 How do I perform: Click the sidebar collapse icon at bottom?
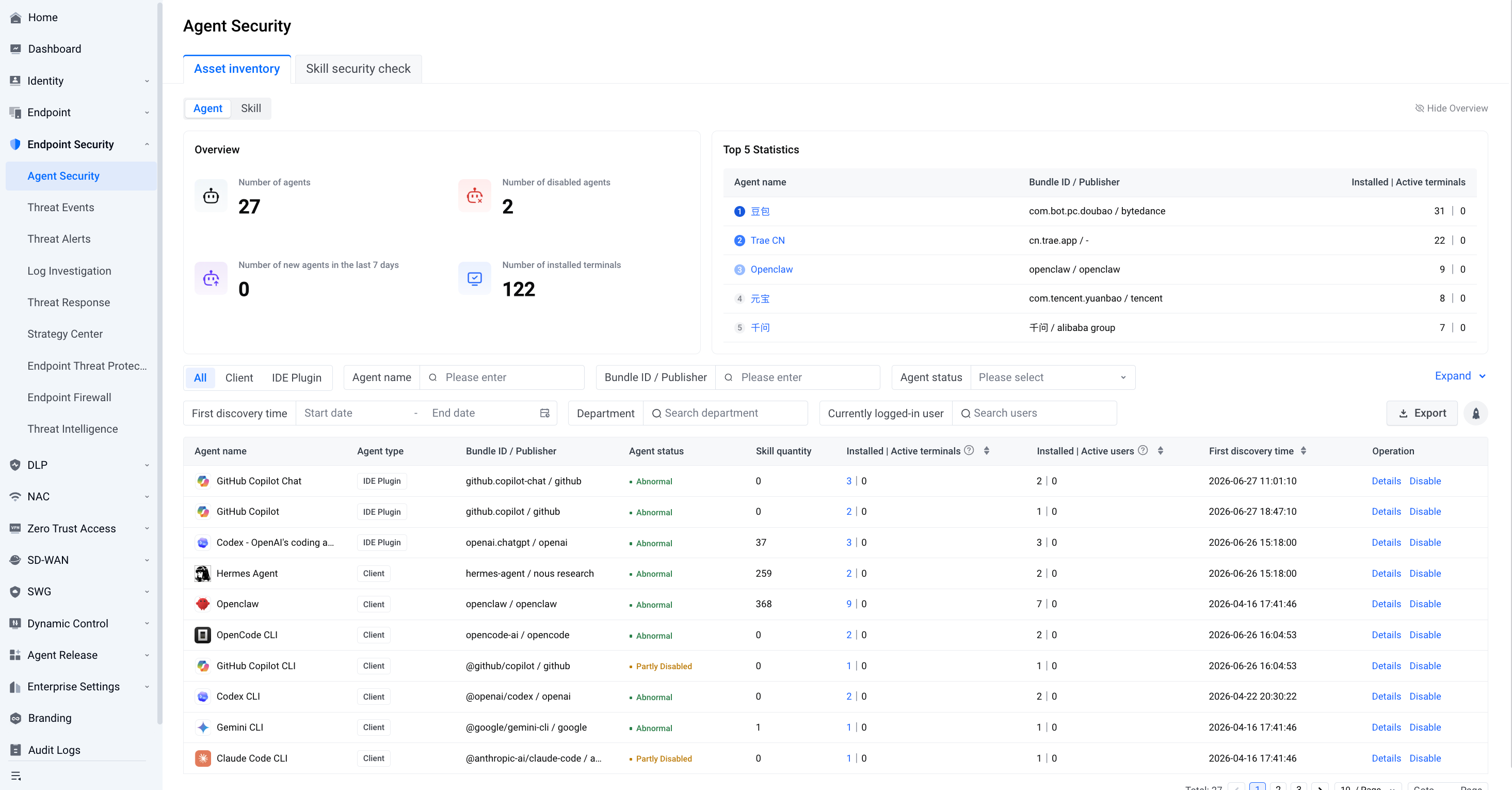coord(16,776)
